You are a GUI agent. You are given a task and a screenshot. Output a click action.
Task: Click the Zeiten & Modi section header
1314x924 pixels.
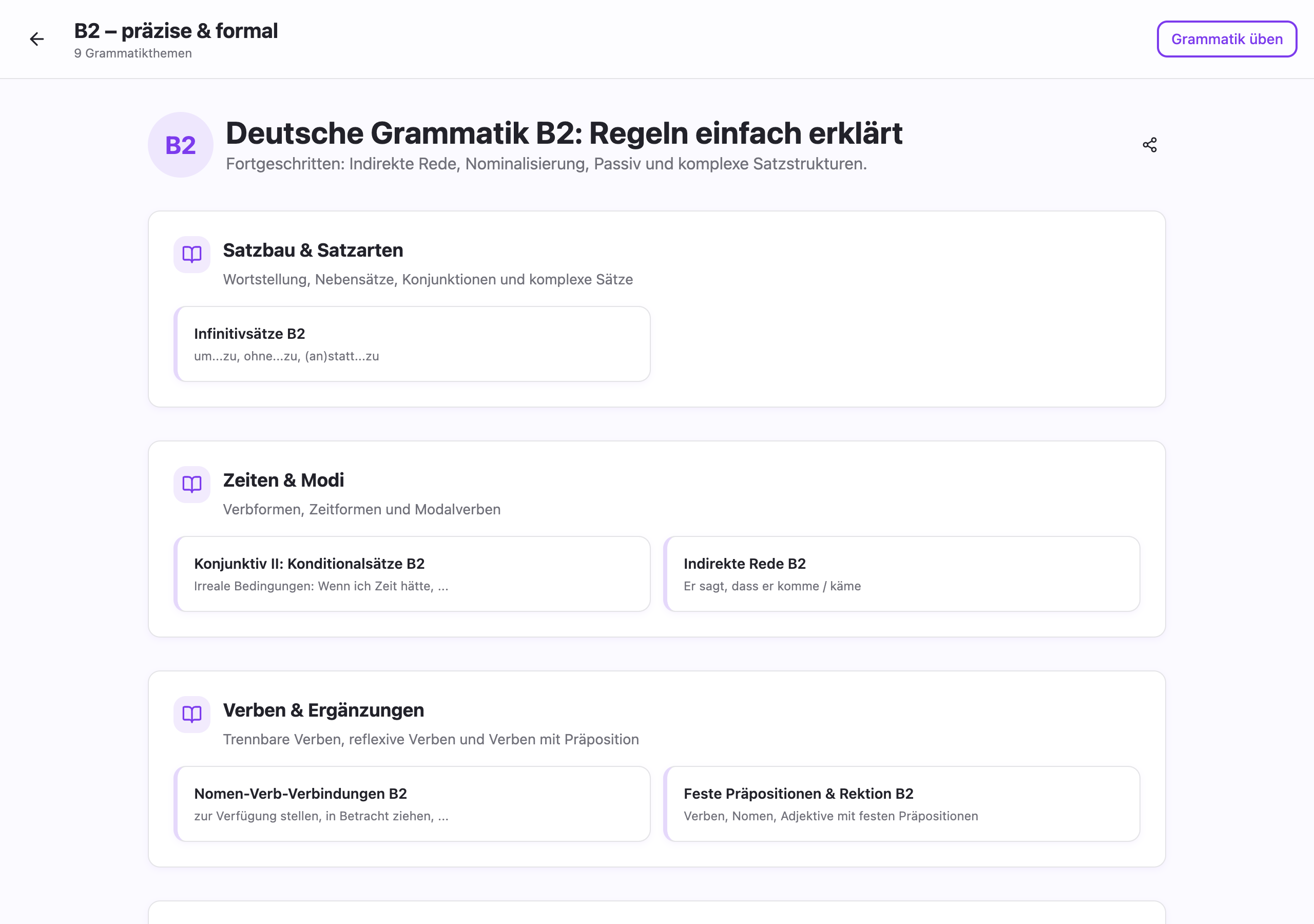click(283, 480)
